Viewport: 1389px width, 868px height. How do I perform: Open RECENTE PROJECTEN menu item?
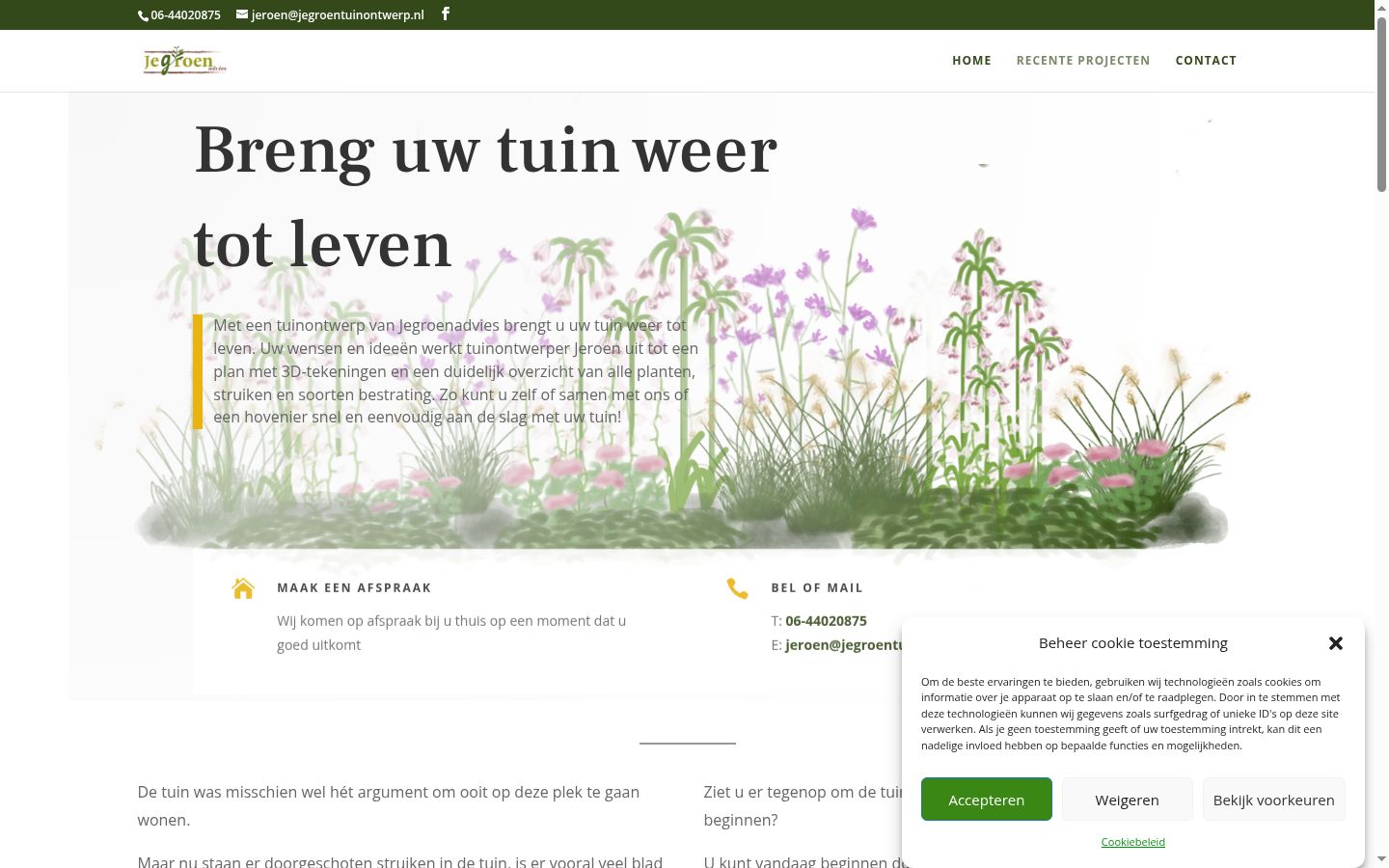pos(1083,60)
